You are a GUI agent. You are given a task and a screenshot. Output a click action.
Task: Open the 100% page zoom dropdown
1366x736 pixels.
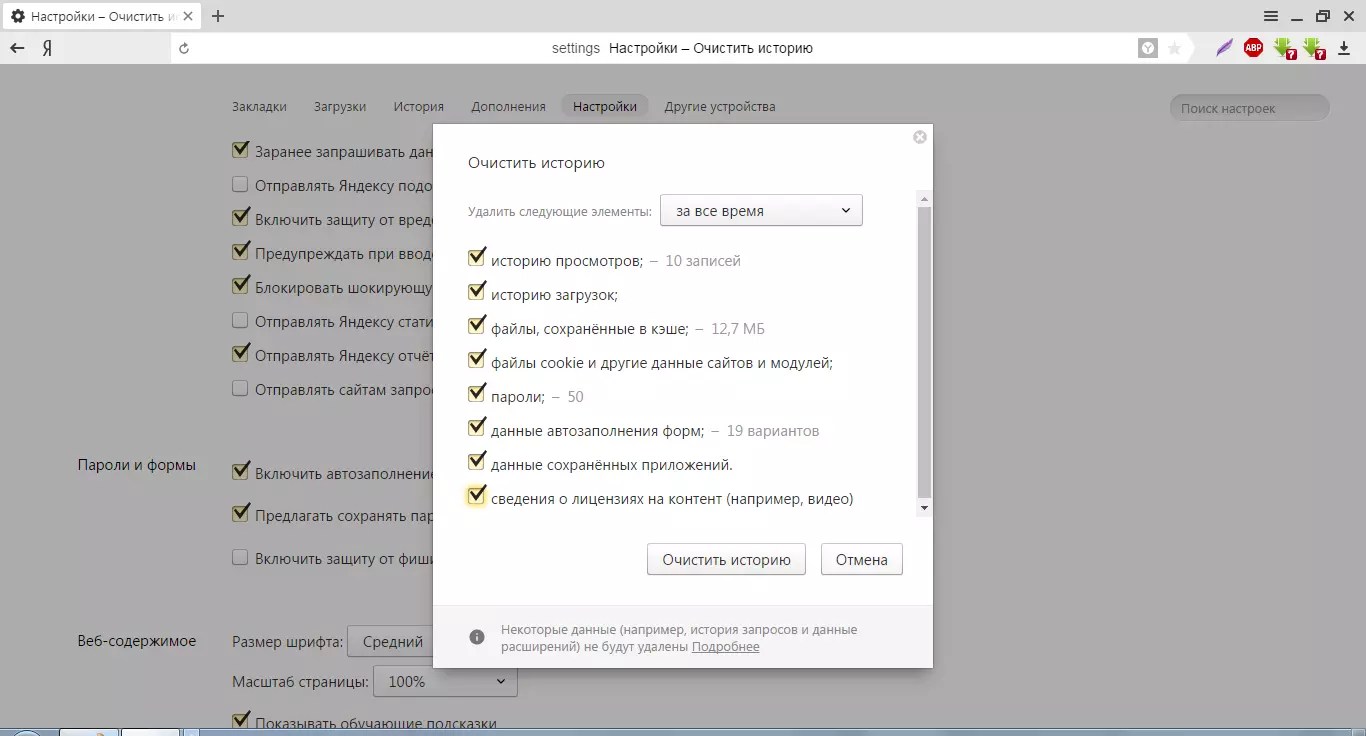coord(445,682)
